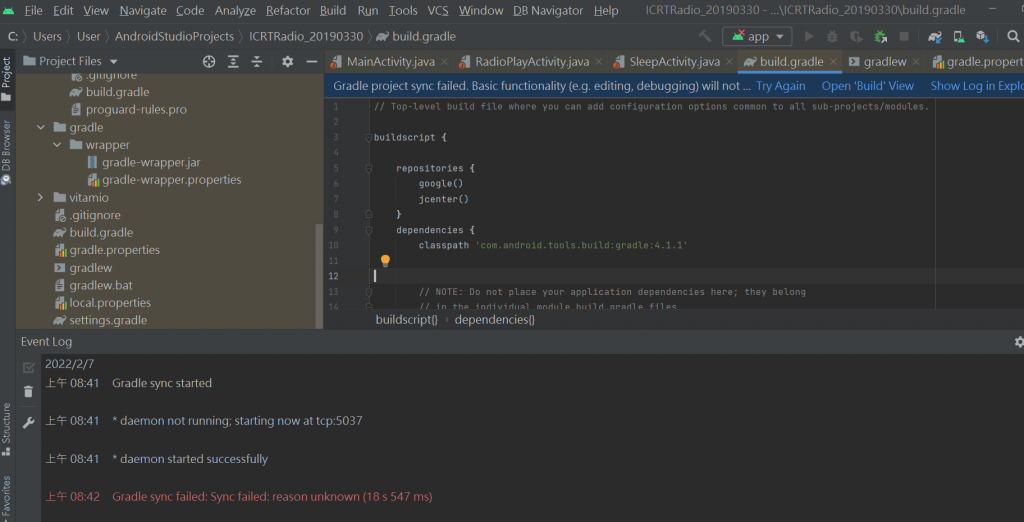Image resolution: width=1024 pixels, height=522 pixels.
Task: Click the Select Opened File target icon
Action: click(x=209, y=61)
